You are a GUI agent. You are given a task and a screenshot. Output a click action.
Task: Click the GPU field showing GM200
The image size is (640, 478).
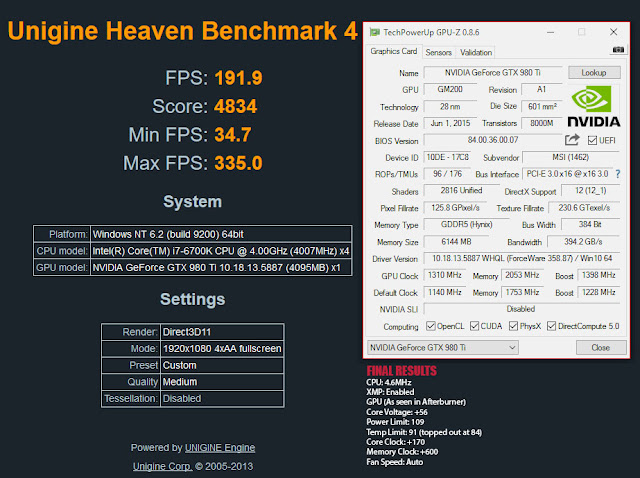point(450,89)
